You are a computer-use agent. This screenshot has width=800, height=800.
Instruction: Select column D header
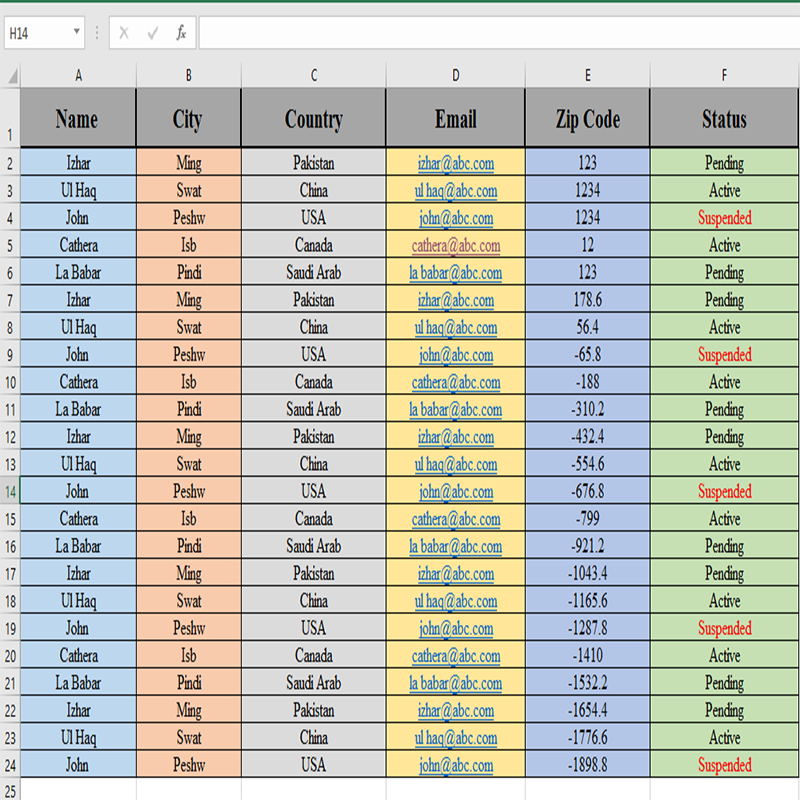tap(455, 75)
